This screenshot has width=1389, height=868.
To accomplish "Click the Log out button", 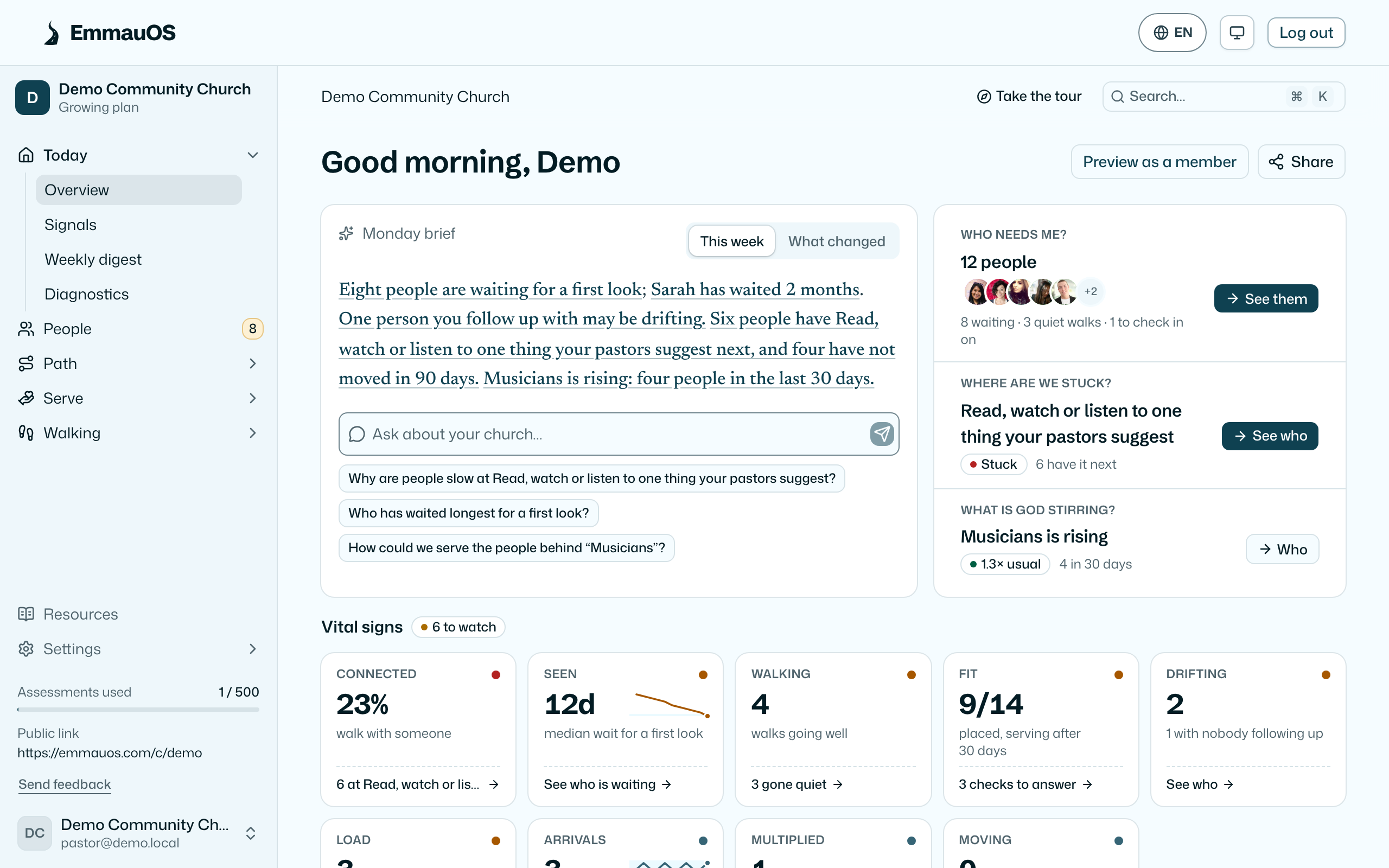I will (x=1306, y=33).
